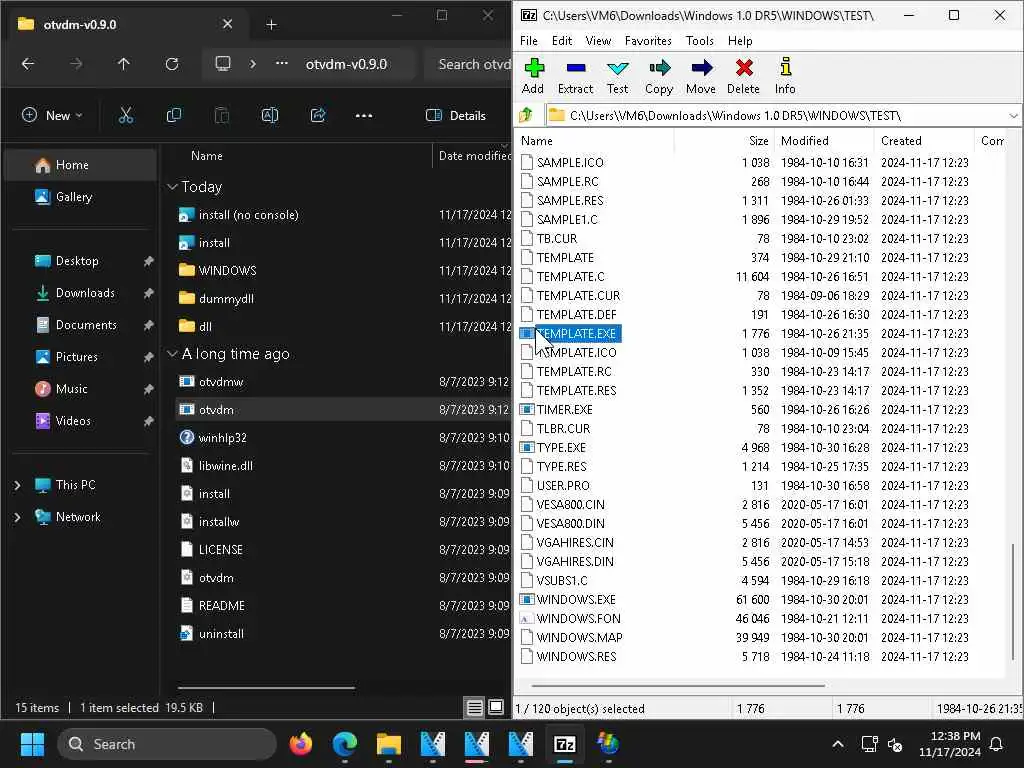Open the Tools menu in 7-Zip

(699, 40)
